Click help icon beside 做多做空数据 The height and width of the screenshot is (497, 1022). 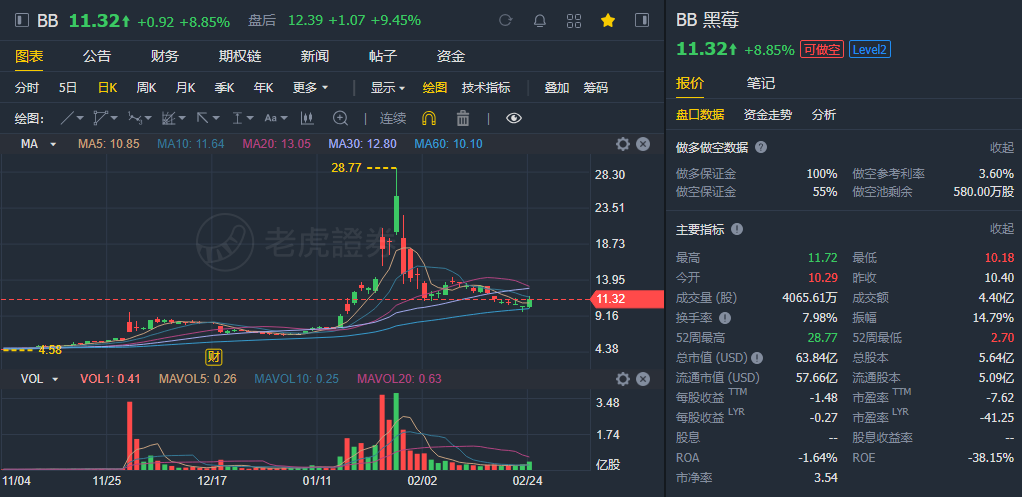tap(761, 147)
